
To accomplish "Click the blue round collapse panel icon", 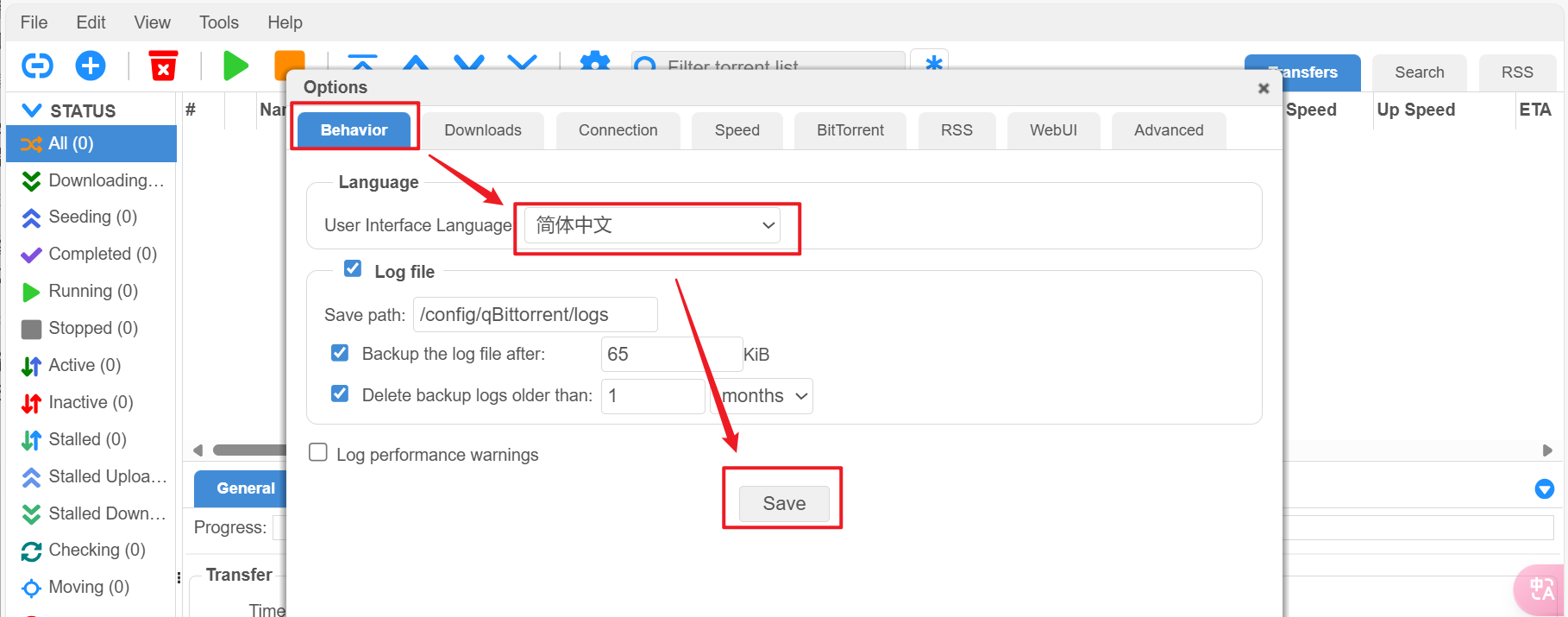I will [1544, 489].
